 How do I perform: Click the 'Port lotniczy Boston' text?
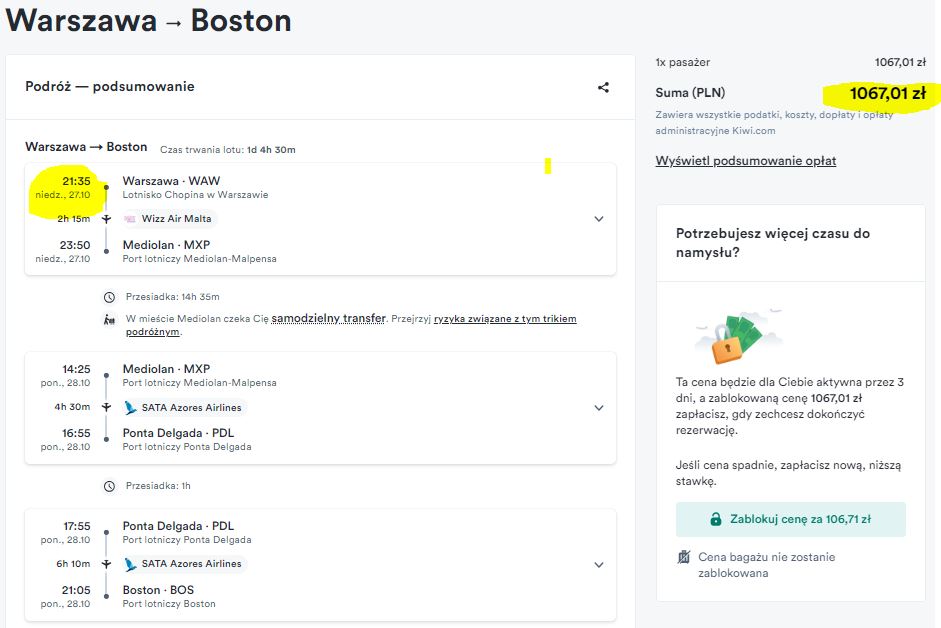click(x=169, y=604)
